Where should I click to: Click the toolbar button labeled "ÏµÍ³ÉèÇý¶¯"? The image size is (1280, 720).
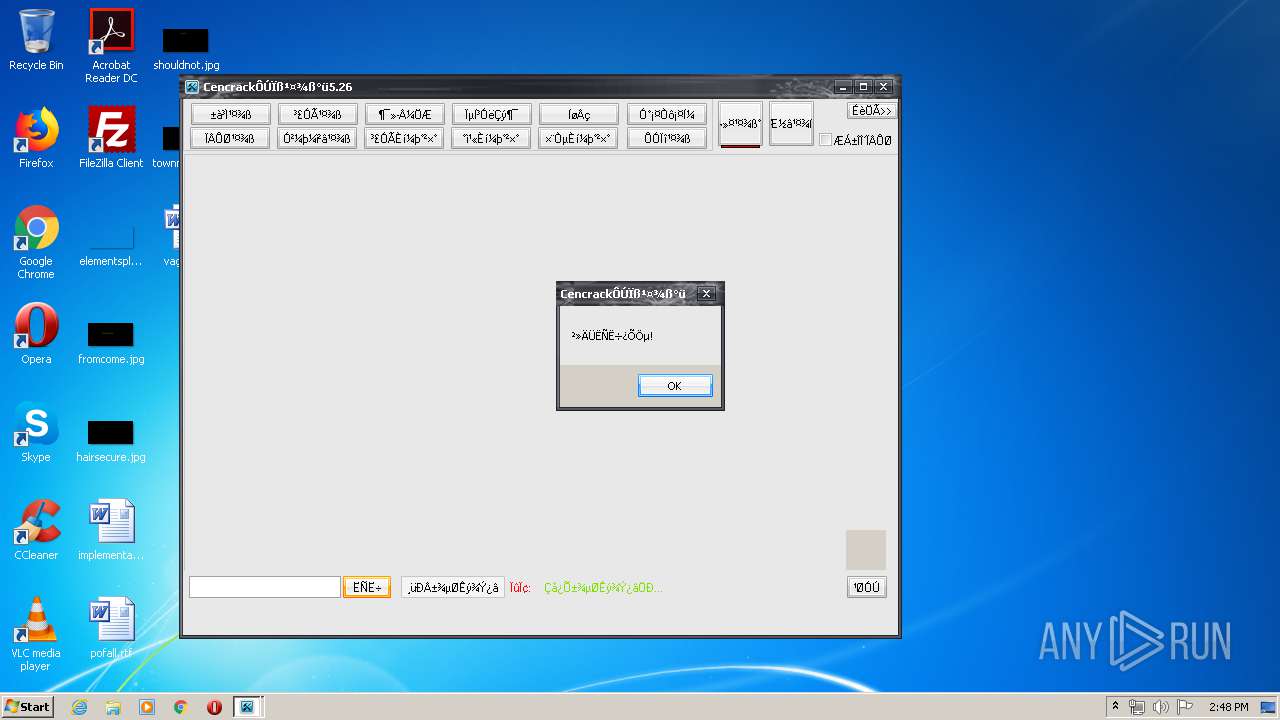pos(491,114)
